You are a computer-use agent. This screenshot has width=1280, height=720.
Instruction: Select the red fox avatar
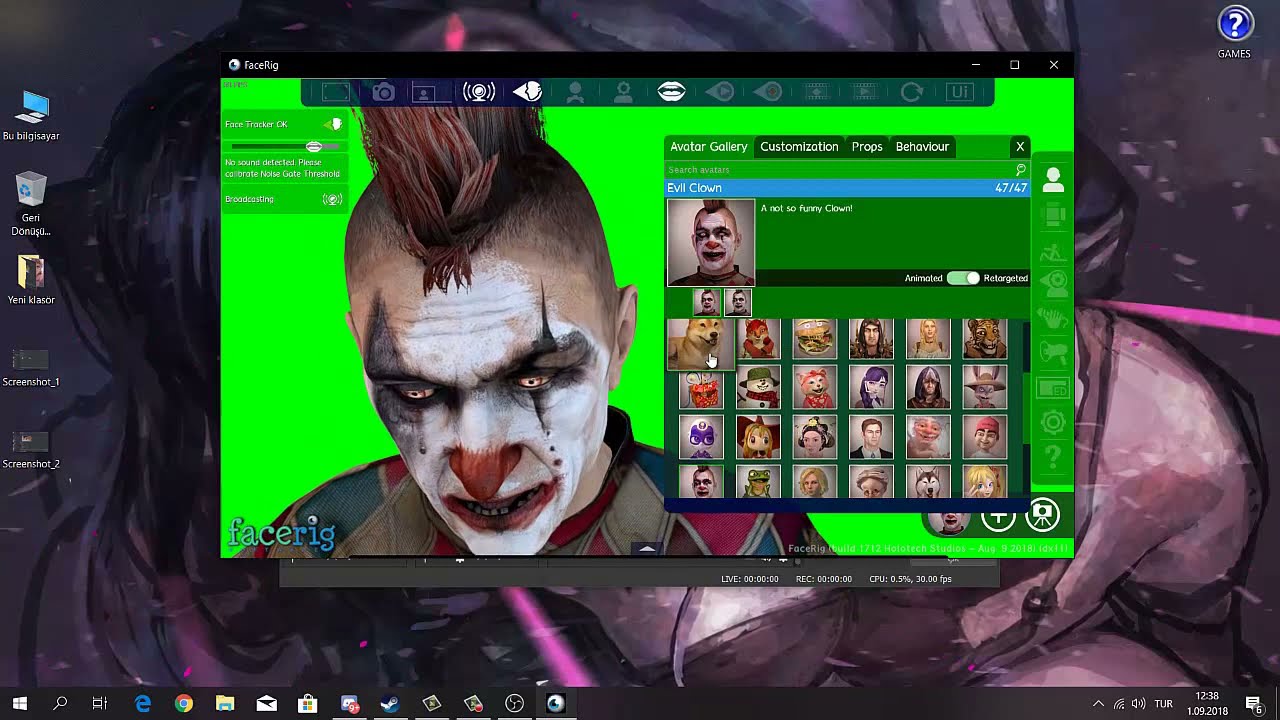758,339
